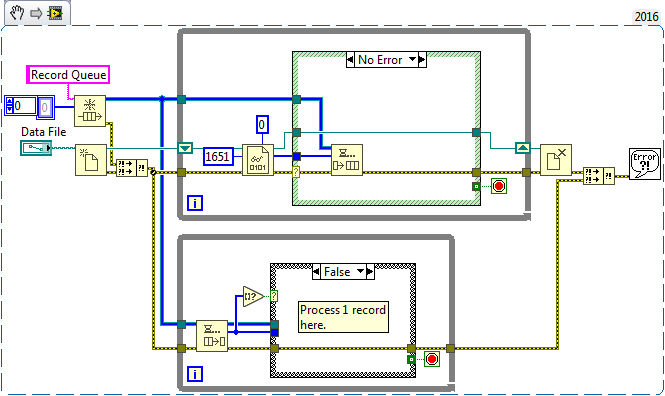The width and height of the screenshot is (665, 396).
Task: Click the hand drag tool in snippet toolbar
Action: point(17,13)
